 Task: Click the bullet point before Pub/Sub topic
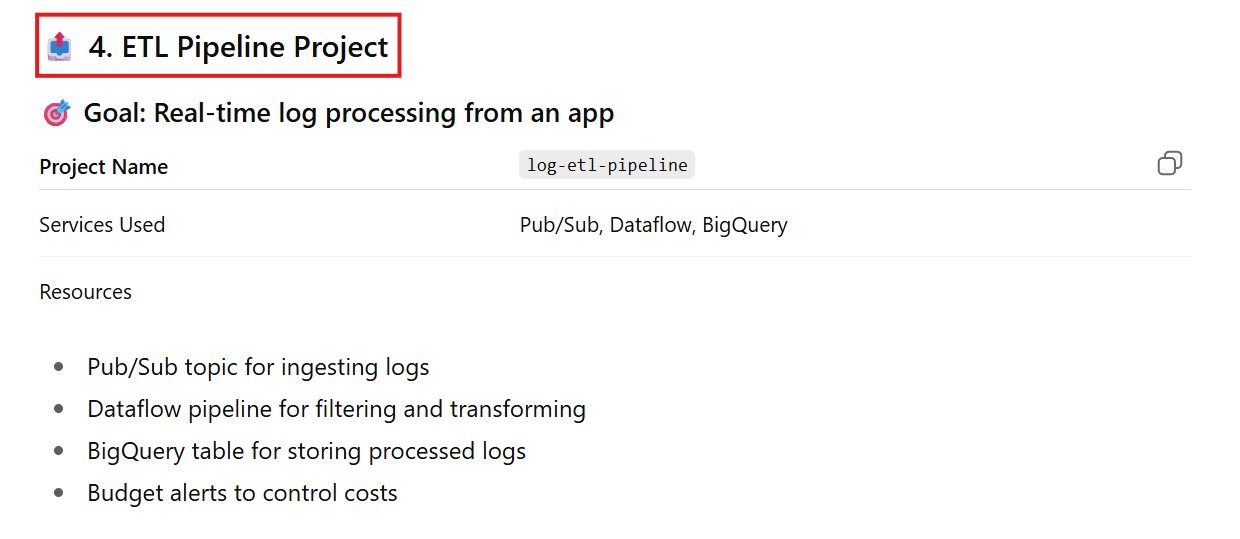coord(59,367)
